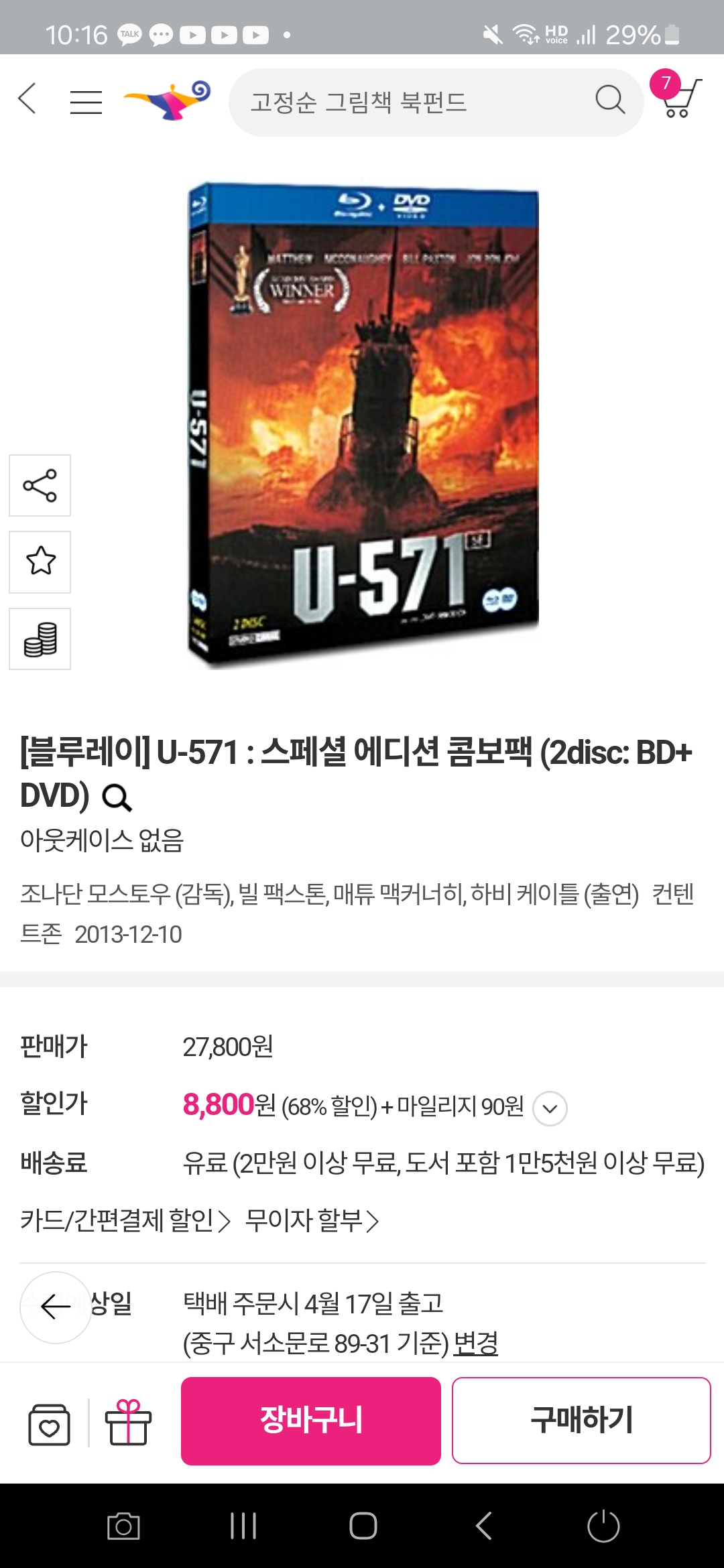
Task: Open the hamburger menu
Action: (86, 102)
